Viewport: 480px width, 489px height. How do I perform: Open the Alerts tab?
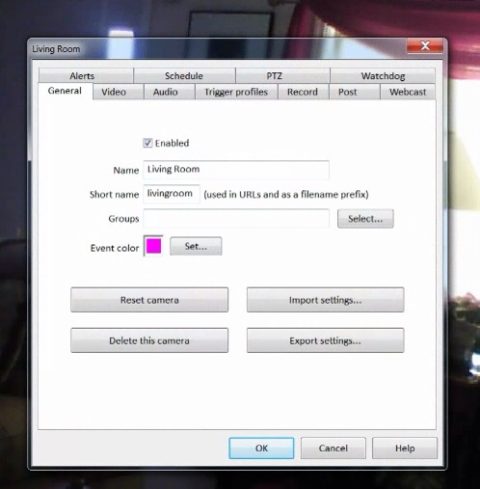tap(86, 76)
